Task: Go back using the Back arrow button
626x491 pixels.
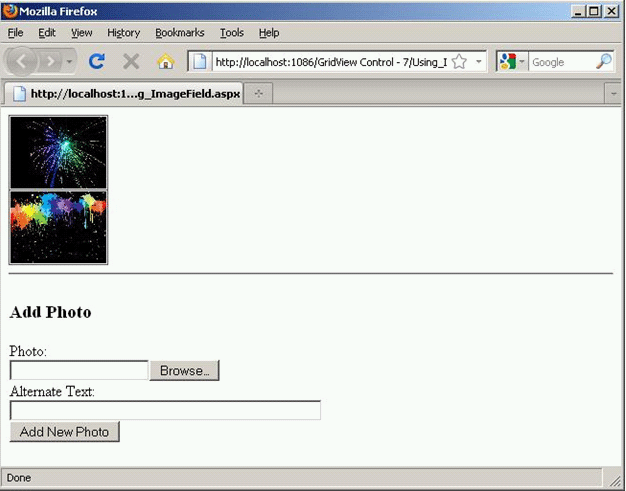Action: pos(22,61)
